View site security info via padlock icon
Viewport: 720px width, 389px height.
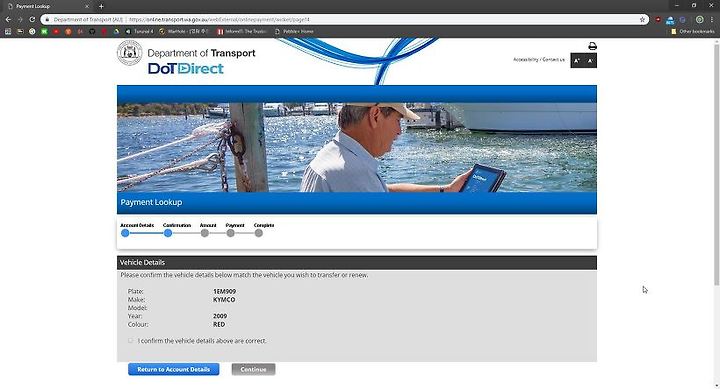pos(47,20)
